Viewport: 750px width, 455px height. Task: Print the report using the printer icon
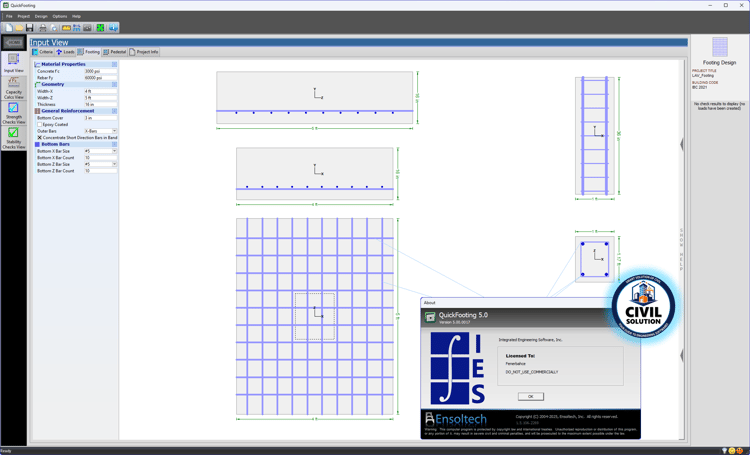click(43, 28)
